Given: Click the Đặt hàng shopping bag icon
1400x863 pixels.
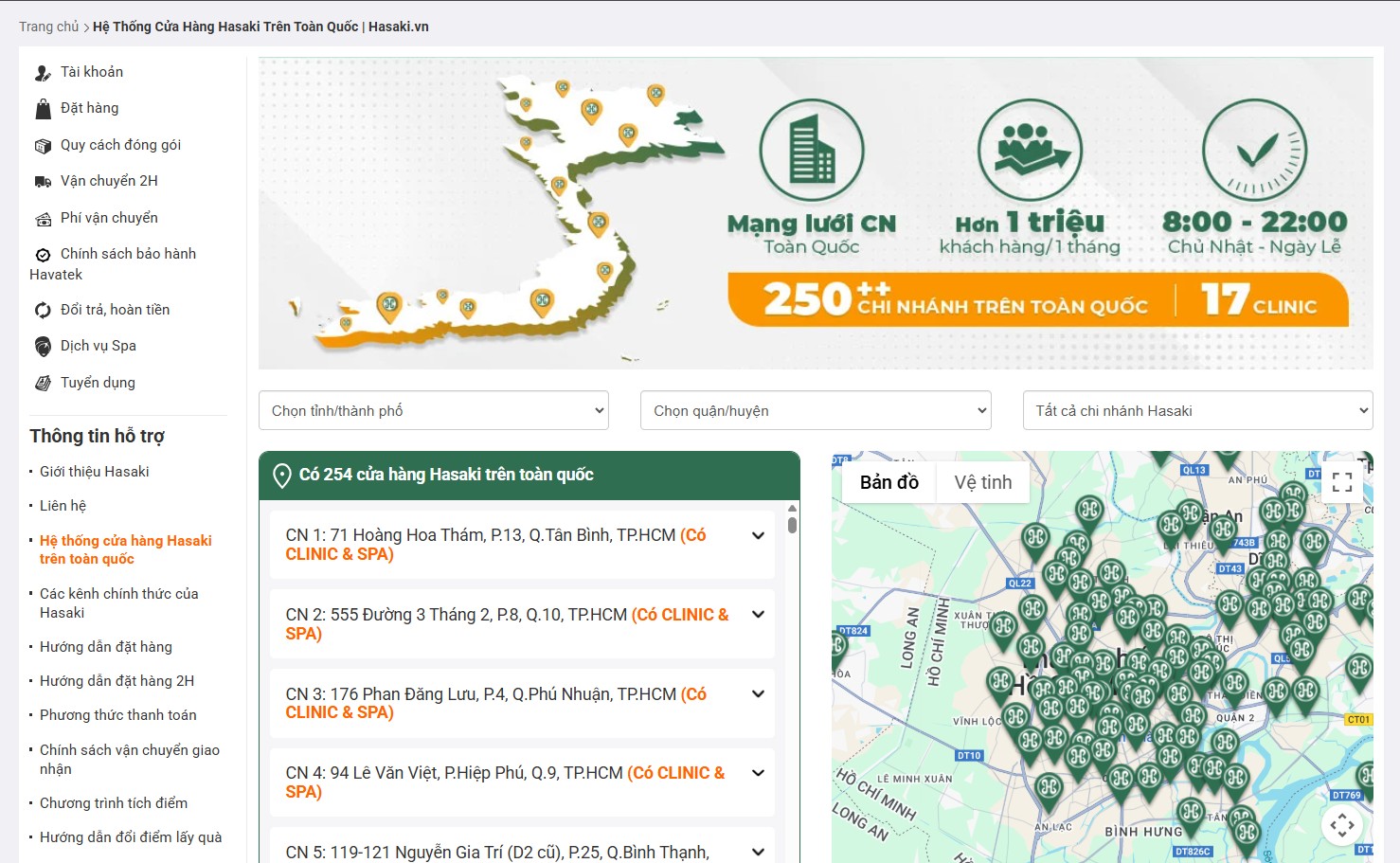Looking at the screenshot, I should (43, 109).
